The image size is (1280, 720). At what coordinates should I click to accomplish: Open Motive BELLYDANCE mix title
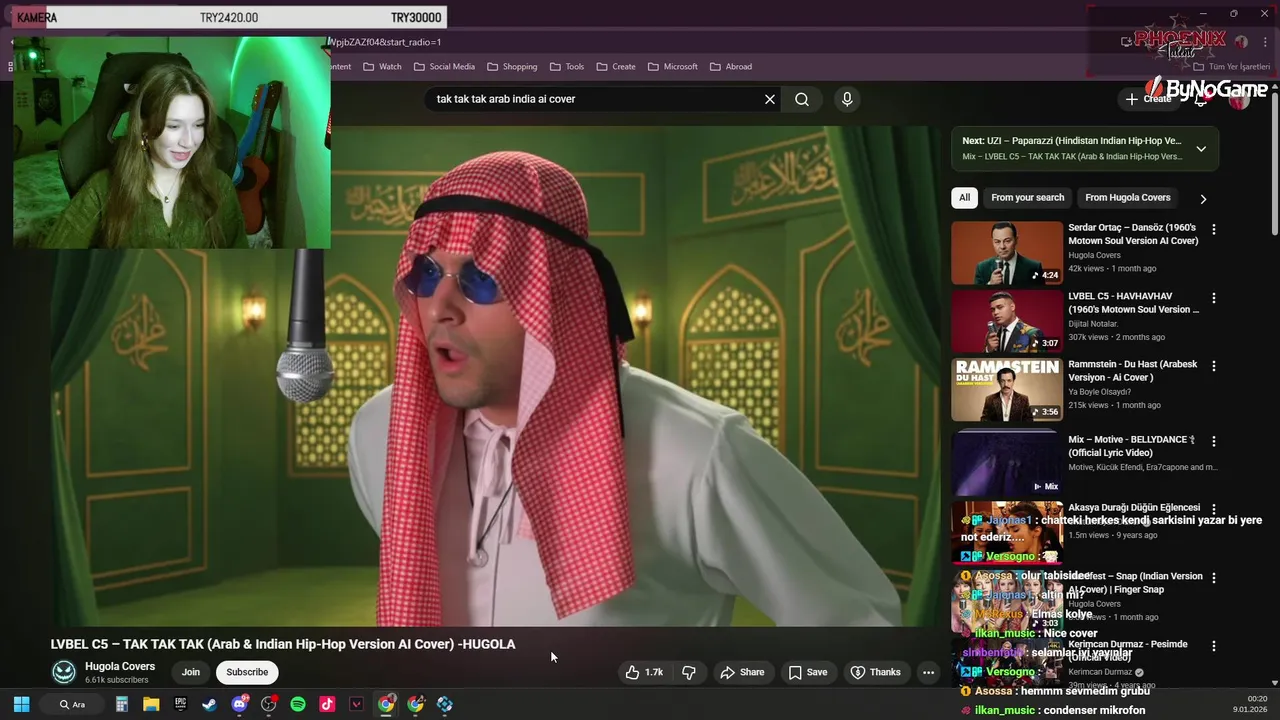[1131, 446]
